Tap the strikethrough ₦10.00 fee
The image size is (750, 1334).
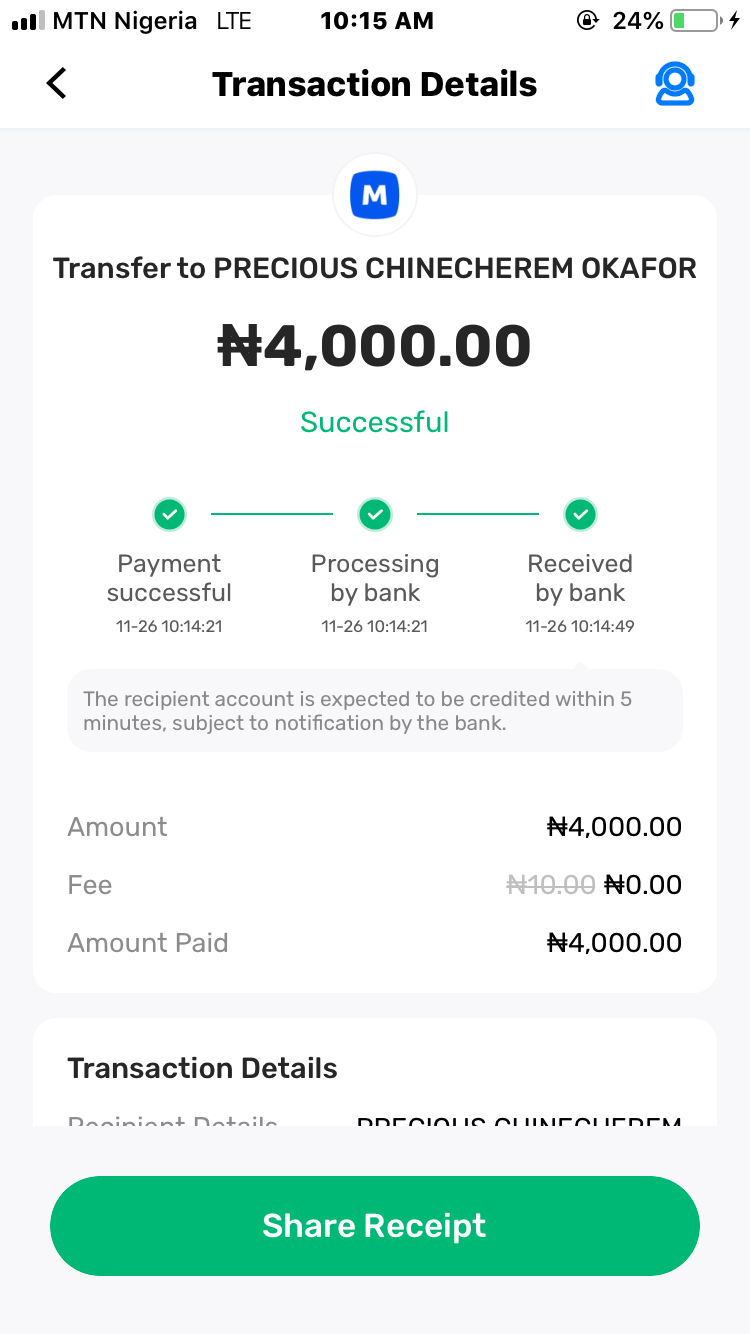click(550, 885)
